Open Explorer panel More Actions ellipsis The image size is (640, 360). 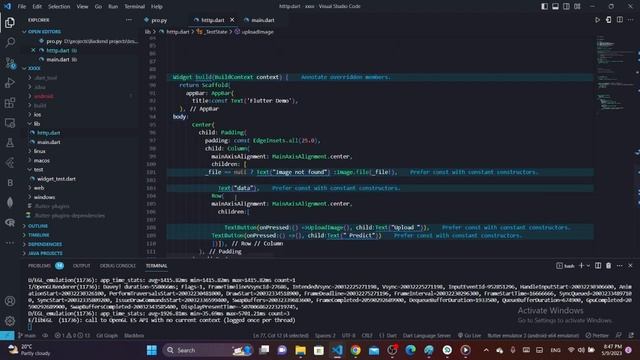[x=129, y=20]
